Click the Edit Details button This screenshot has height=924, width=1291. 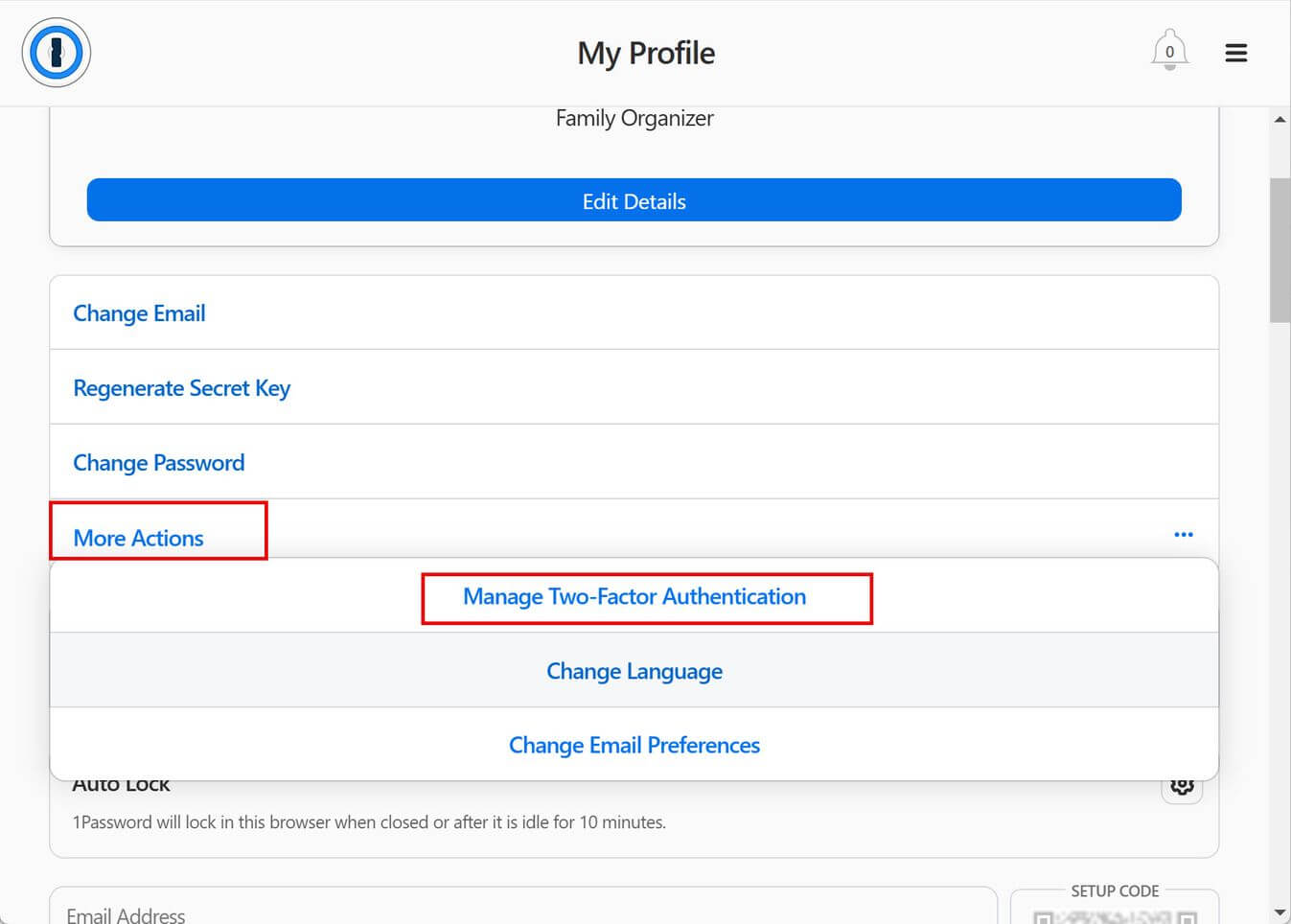tap(634, 200)
